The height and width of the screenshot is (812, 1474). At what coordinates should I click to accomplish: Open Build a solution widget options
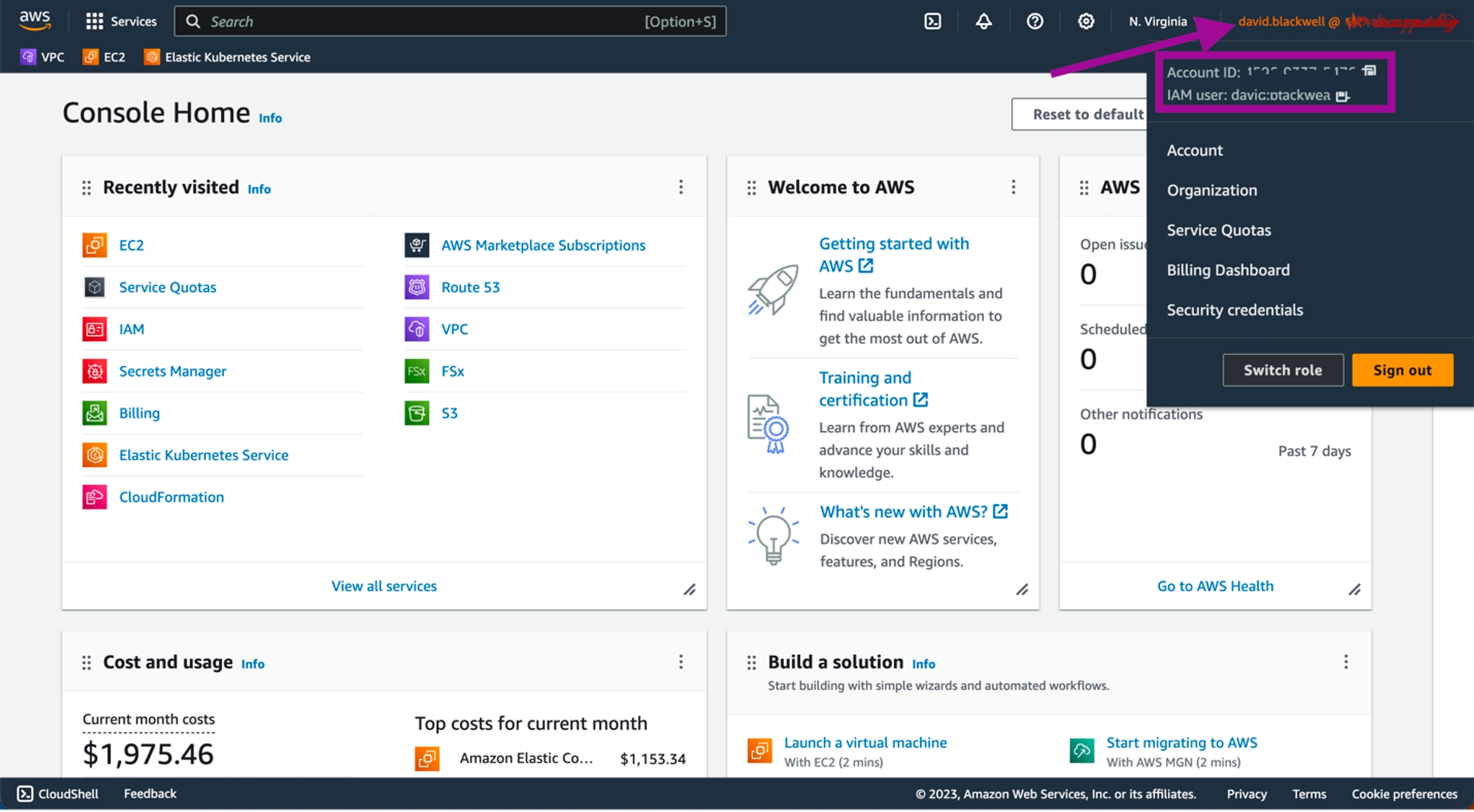point(1346,662)
